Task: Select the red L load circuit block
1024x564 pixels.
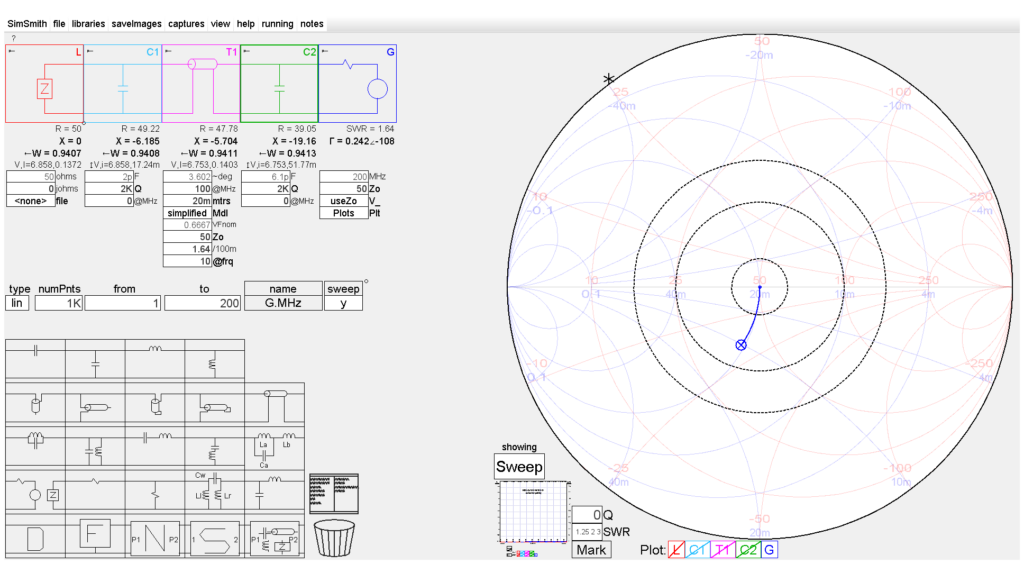Action: (x=44, y=84)
